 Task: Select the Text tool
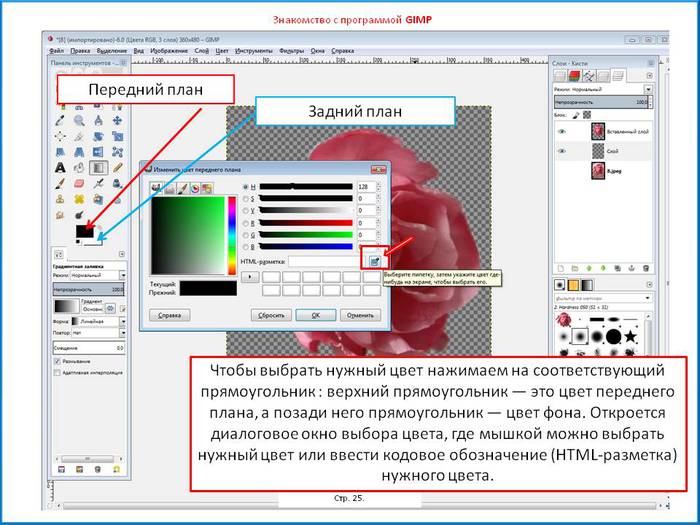coord(60,168)
